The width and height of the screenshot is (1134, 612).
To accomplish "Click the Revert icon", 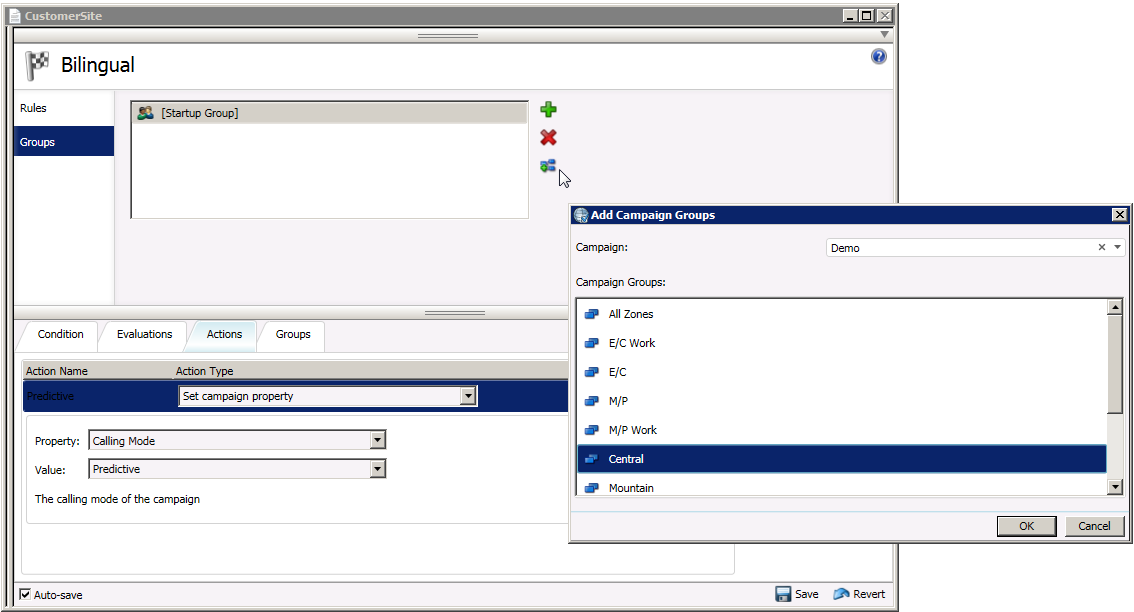I will coord(841,594).
